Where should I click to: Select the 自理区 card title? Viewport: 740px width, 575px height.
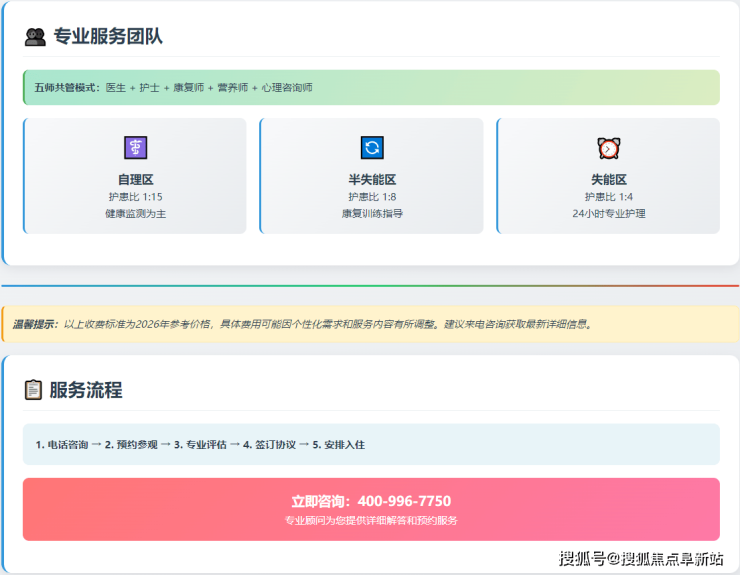tap(135, 179)
